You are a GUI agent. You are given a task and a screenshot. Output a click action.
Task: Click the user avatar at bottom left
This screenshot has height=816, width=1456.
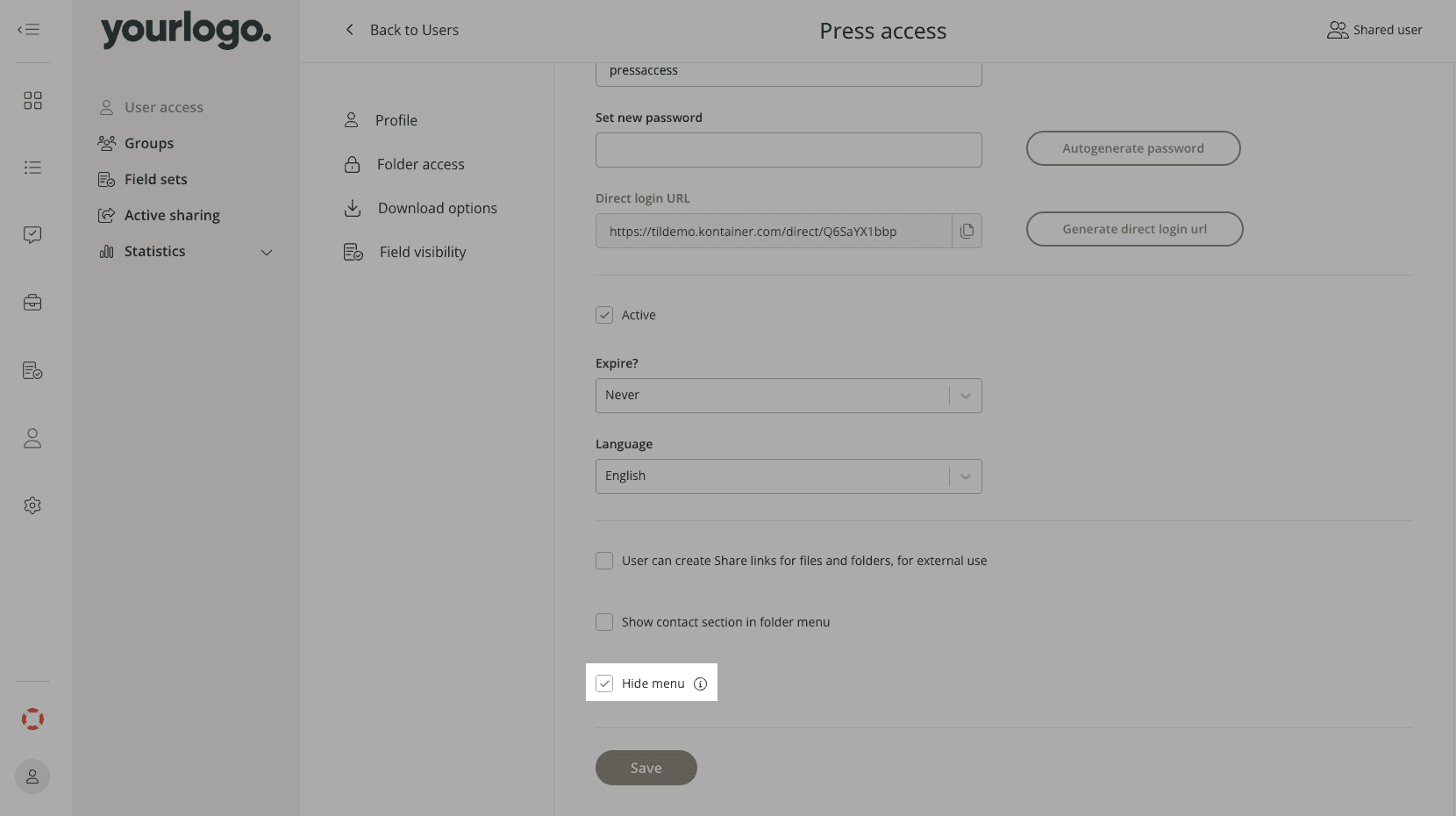32,777
